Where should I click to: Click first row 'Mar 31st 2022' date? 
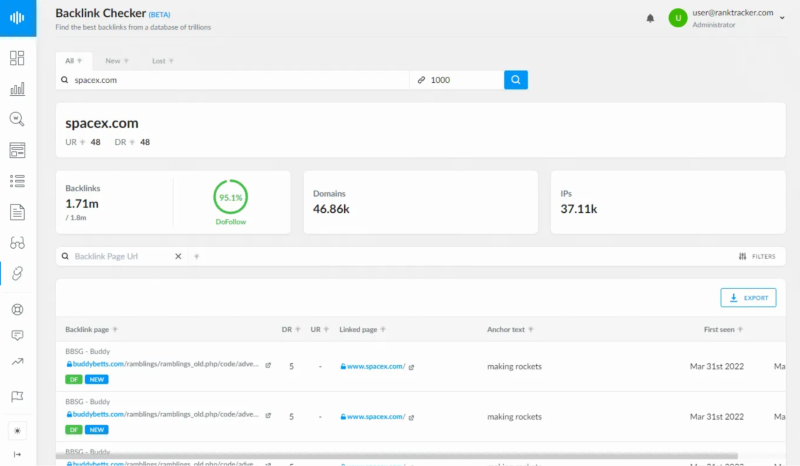[x=717, y=366]
